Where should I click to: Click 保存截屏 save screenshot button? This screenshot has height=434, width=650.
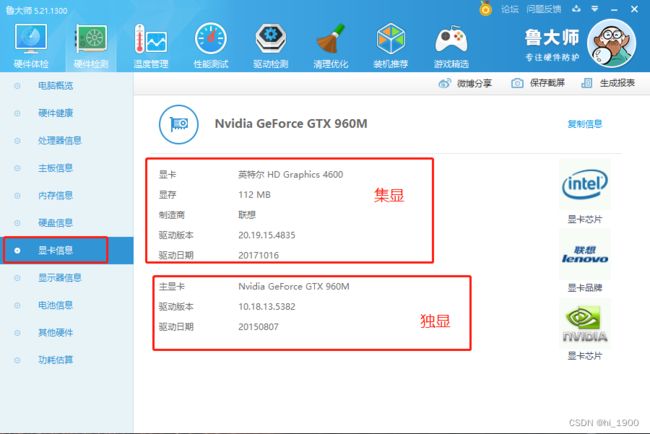(x=547, y=83)
